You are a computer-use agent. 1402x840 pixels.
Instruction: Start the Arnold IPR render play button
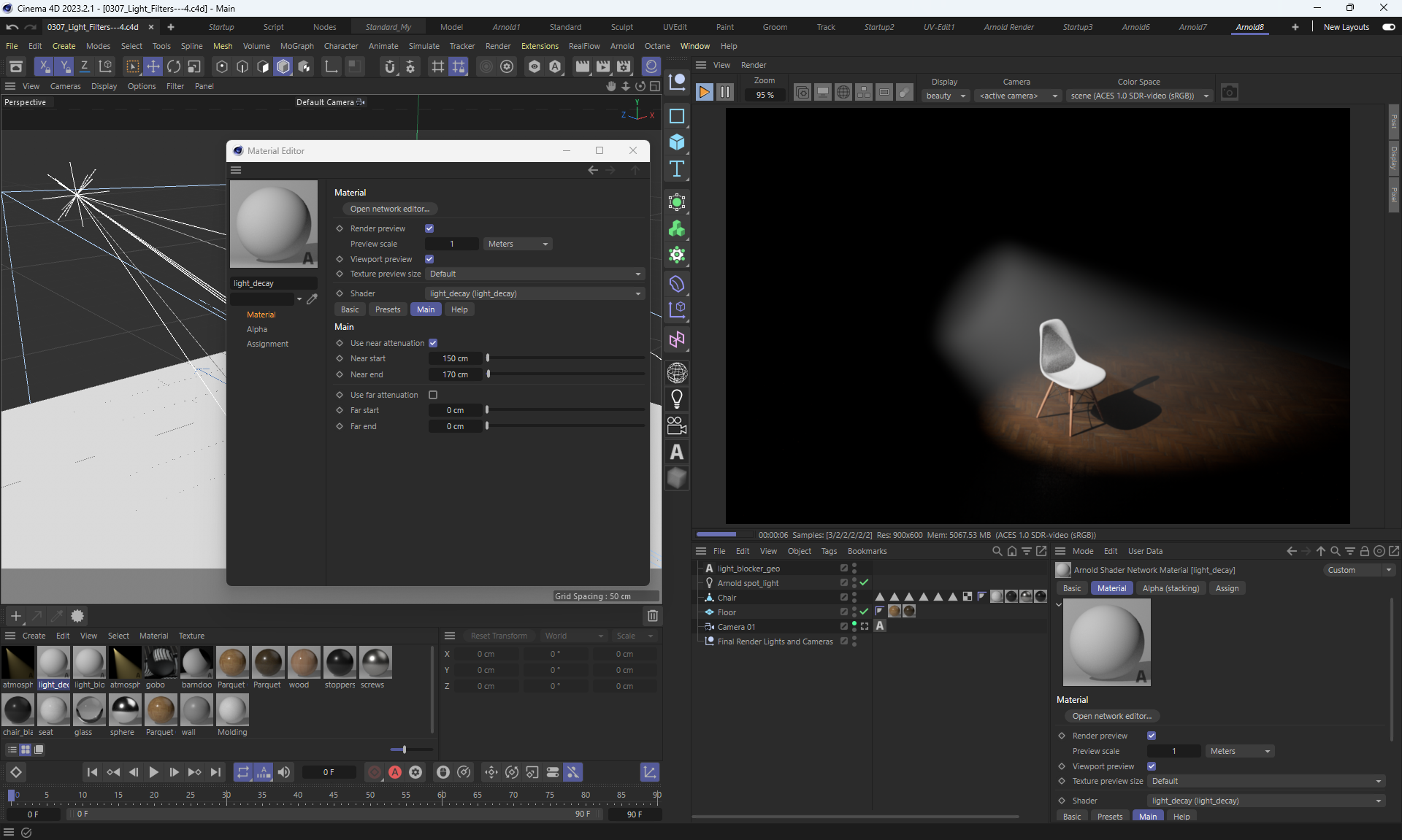click(x=704, y=92)
